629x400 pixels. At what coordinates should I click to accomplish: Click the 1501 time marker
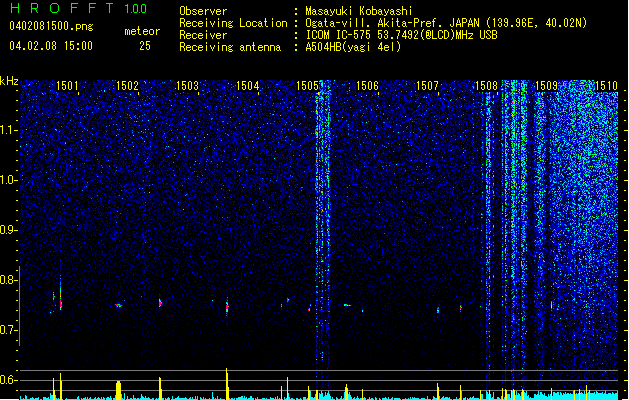(67, 86)
